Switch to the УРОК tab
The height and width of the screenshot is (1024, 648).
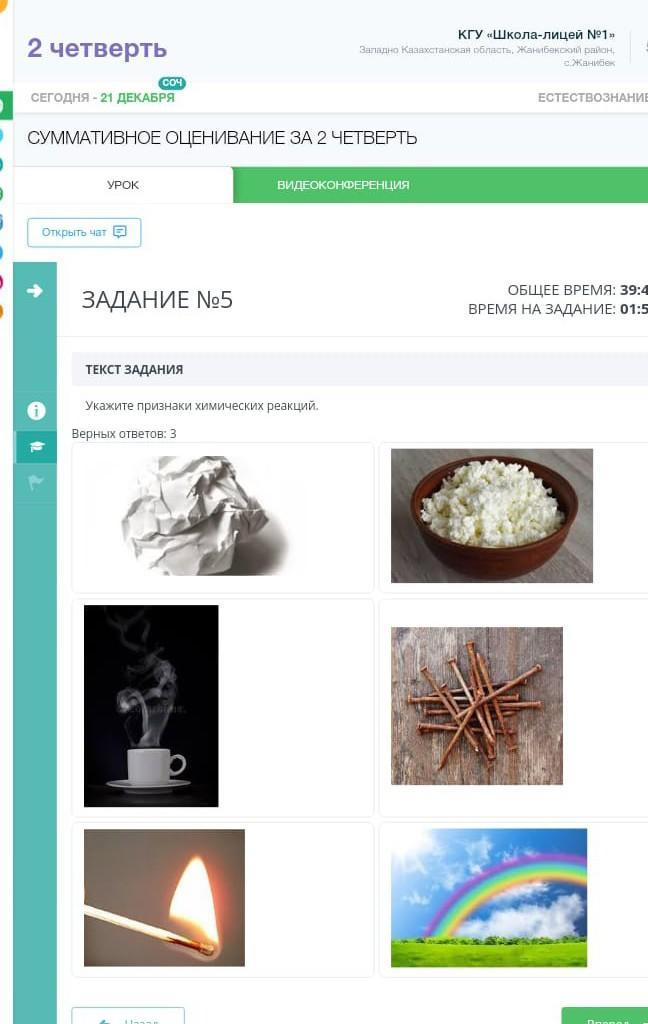(x=123, y=185)
